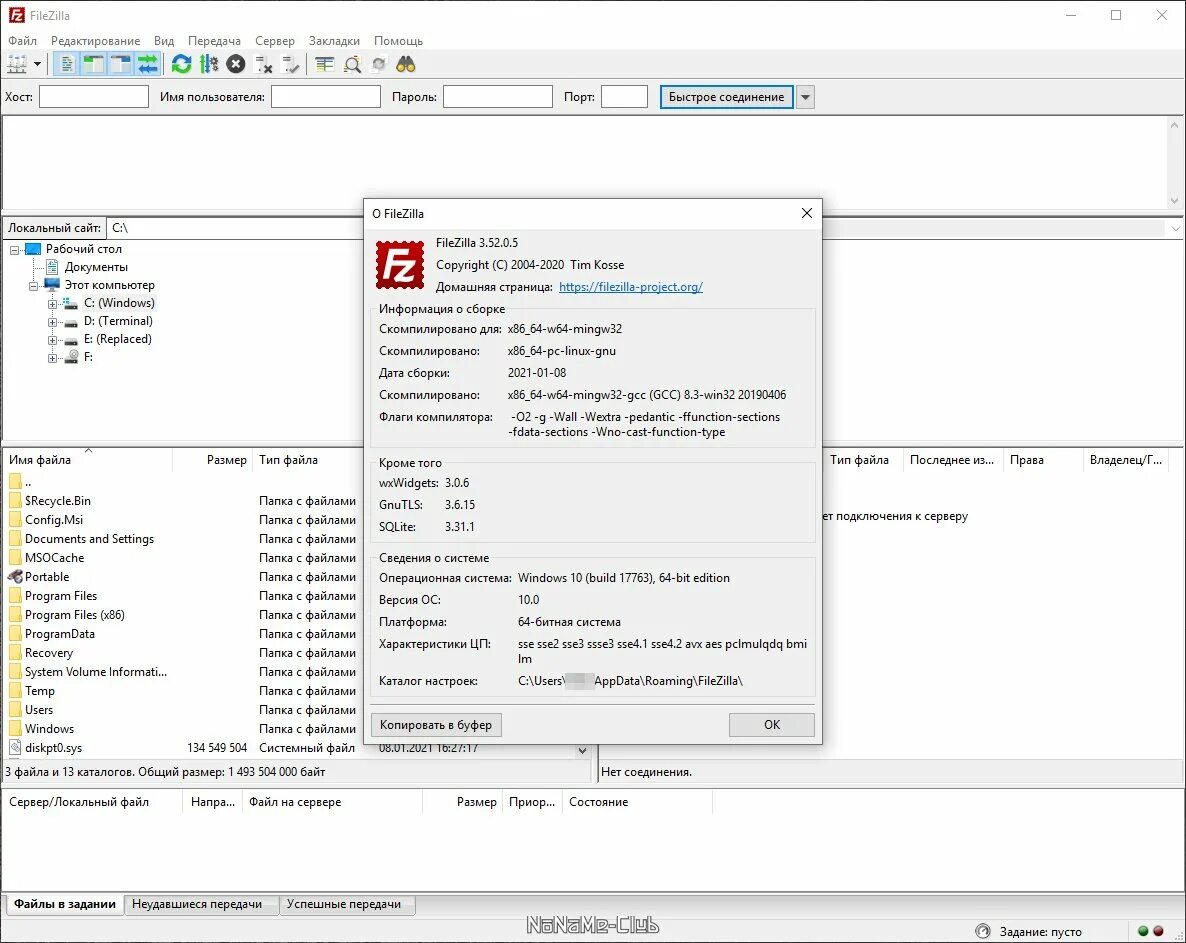Select the Recovery folder
Viewport: 1186px width, 943px height.
pyautogui.click(x=48, y=653)
